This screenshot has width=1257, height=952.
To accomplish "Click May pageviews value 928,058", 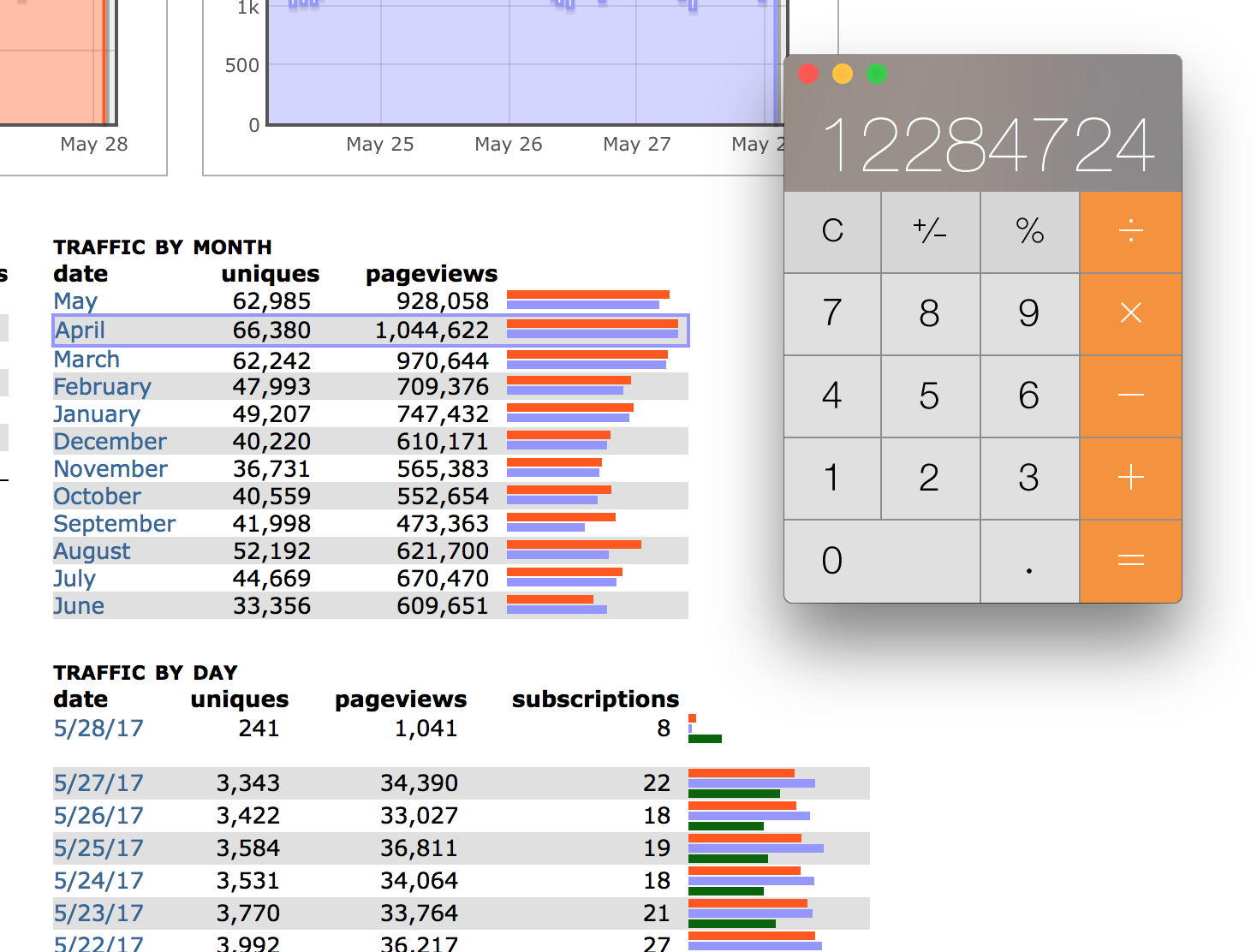I will point(443,301).
